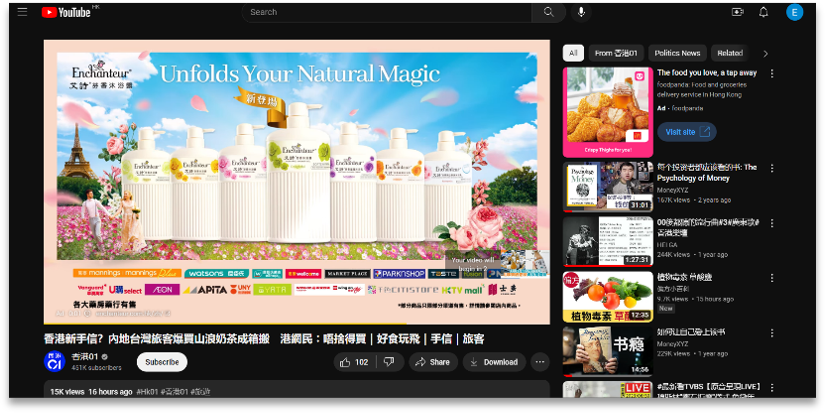Click the Share button
This screenshot has height=413, width=825.
[432, 362]
